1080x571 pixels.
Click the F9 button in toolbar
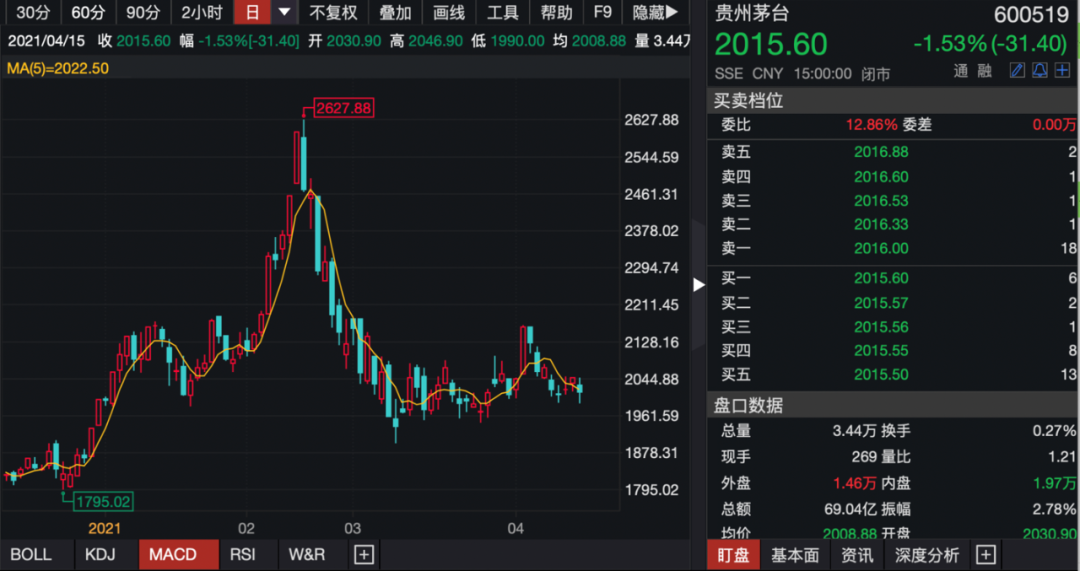(603, 12)
